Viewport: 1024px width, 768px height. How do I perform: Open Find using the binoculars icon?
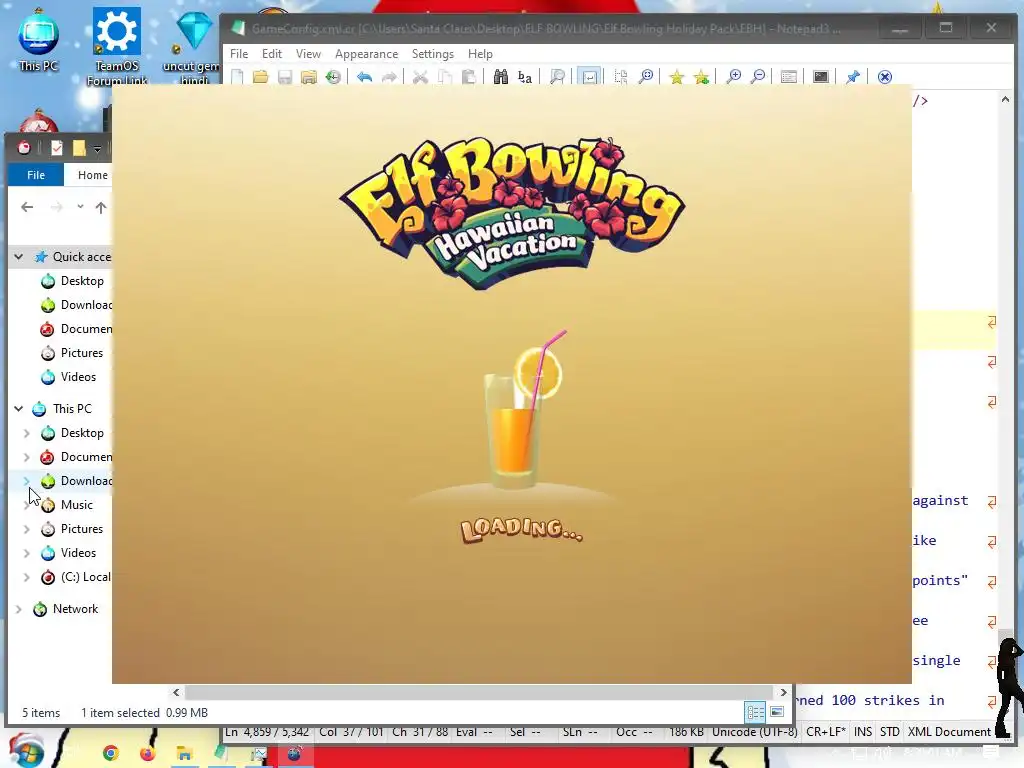pyautogui.click(x=501, y=77)
